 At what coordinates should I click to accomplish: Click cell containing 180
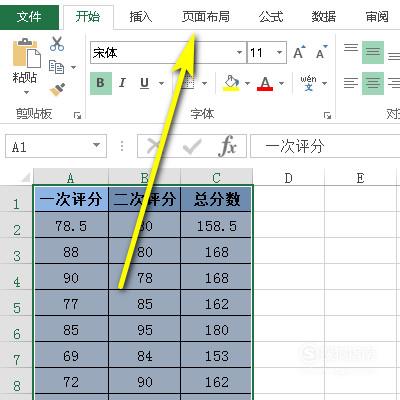coord(216,330)
